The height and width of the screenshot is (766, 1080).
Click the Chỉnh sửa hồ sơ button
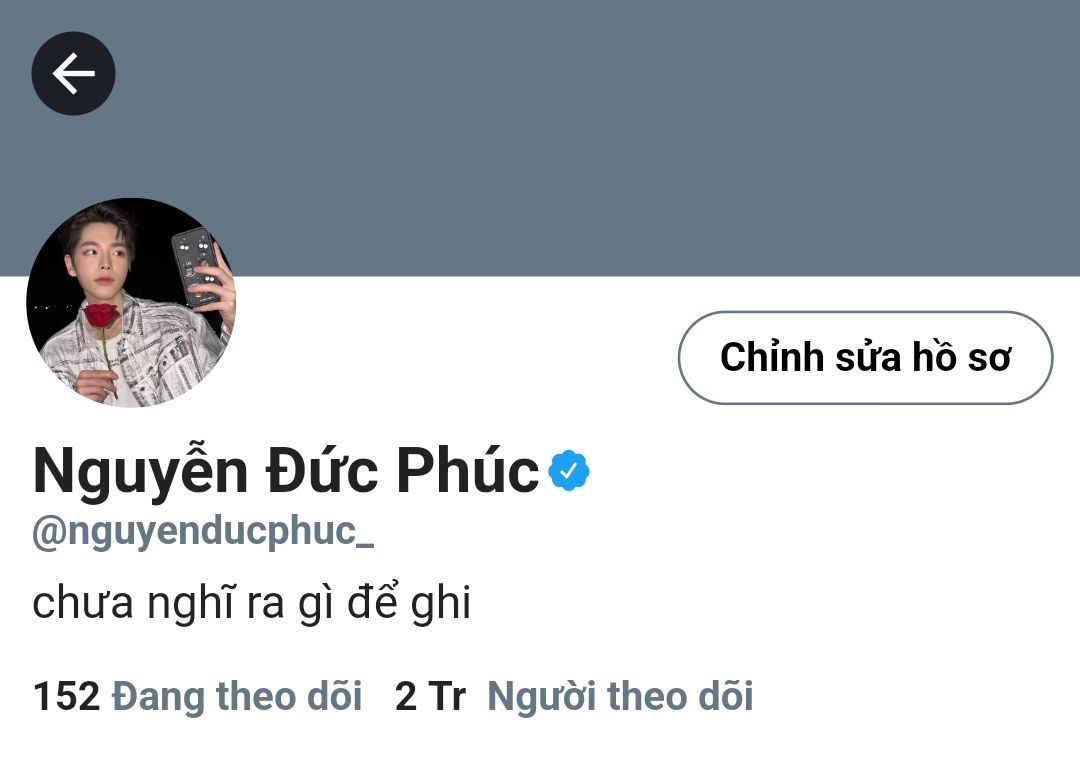pos(865,358)
